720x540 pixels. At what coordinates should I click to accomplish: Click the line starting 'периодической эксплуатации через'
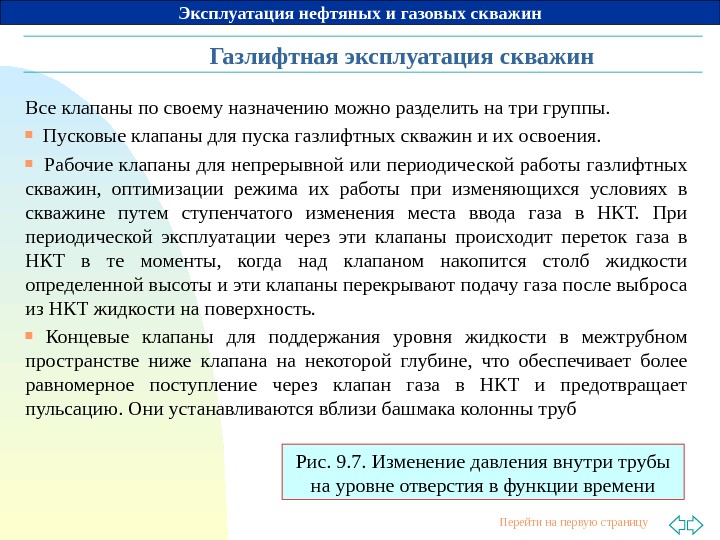[356, 237]
